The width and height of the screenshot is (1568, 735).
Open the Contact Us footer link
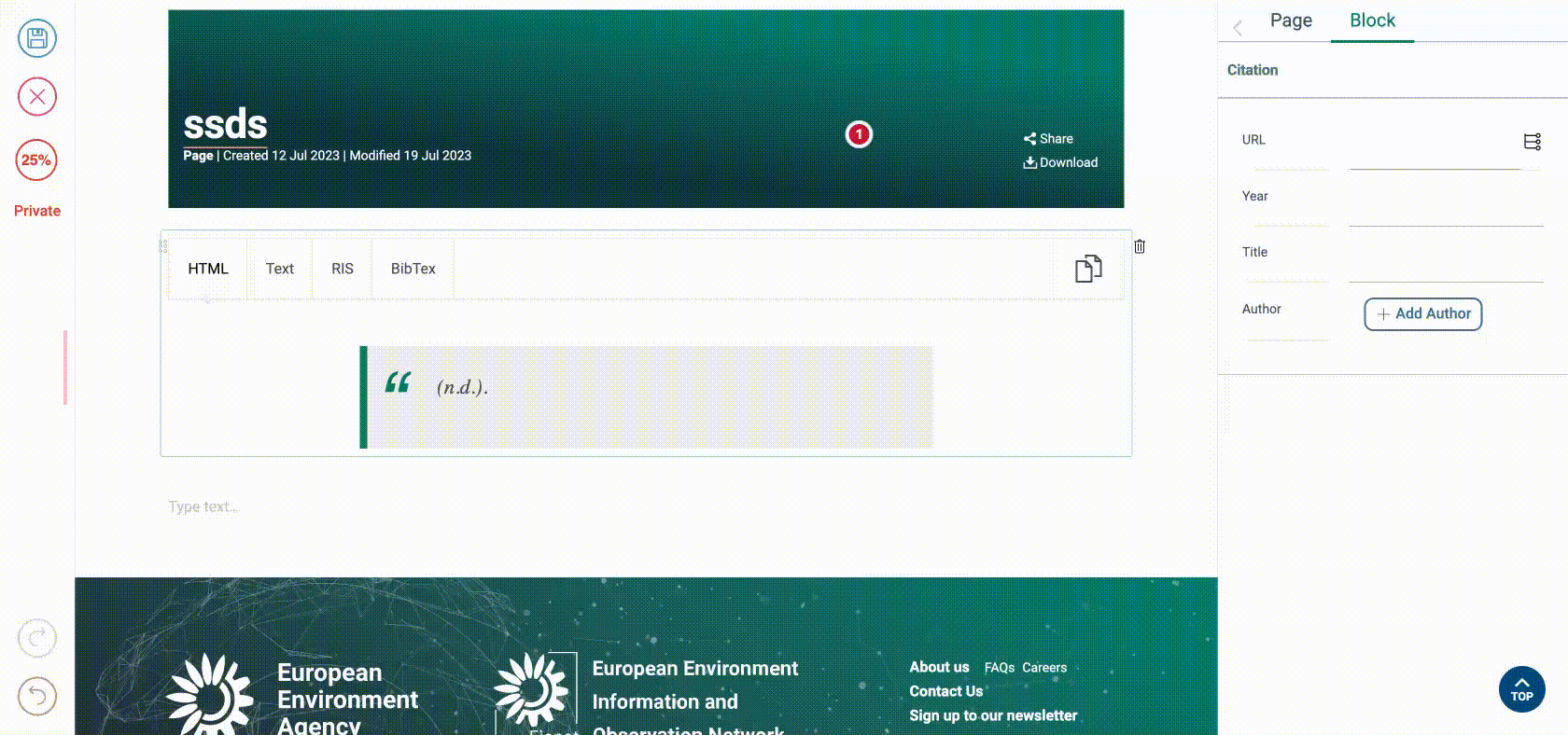[946, 691]
